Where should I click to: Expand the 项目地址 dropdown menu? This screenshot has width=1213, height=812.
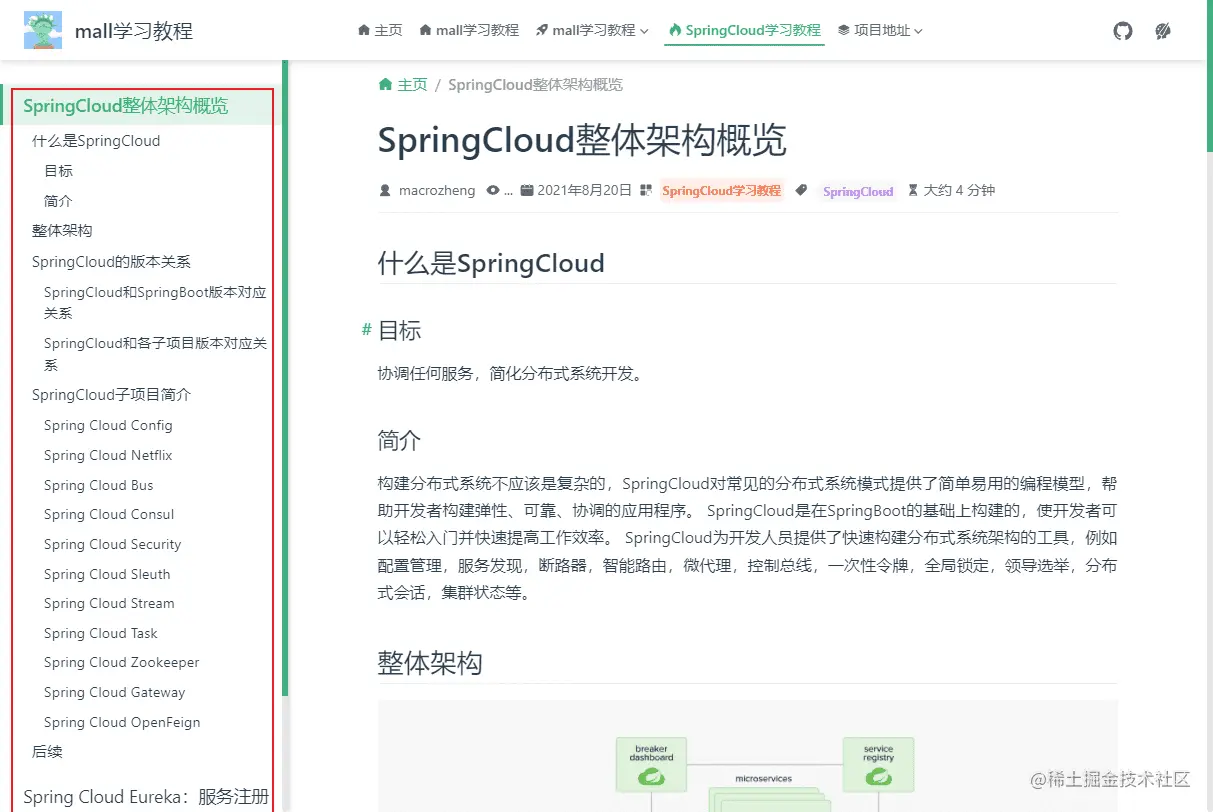coord(880,31)
